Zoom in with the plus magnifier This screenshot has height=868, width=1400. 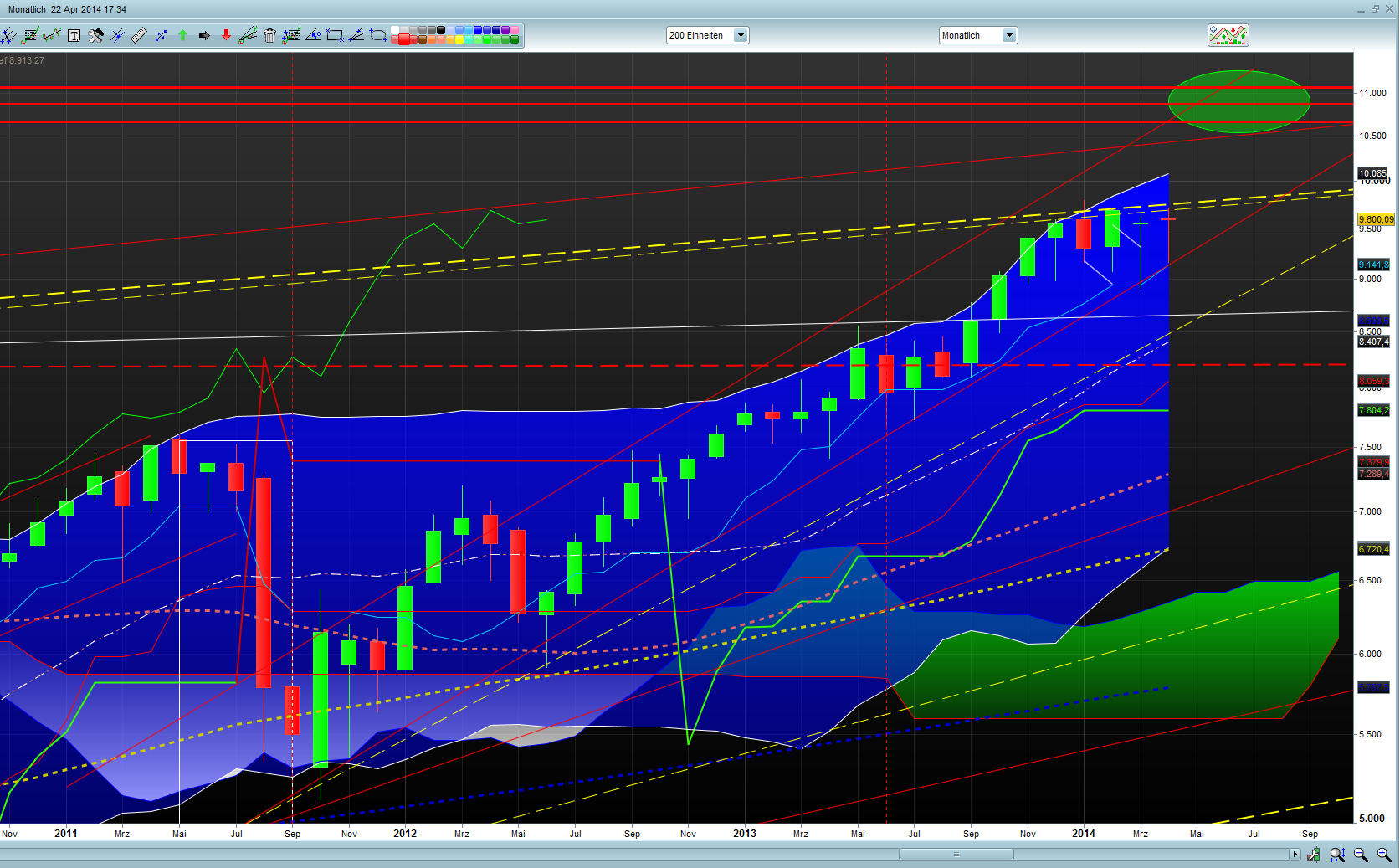click(x=1384, y=855)
